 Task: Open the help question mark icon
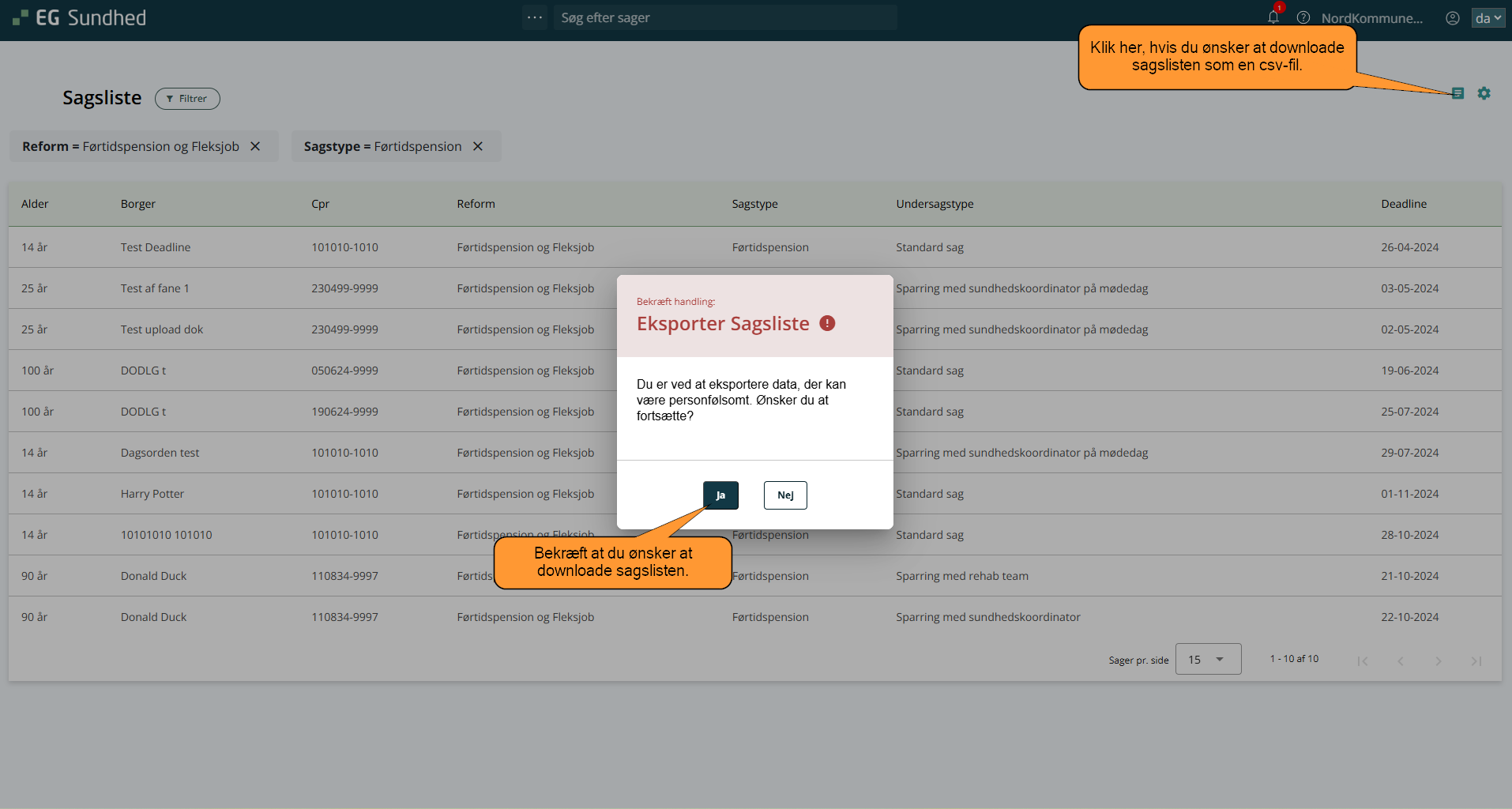(1303, 17)
